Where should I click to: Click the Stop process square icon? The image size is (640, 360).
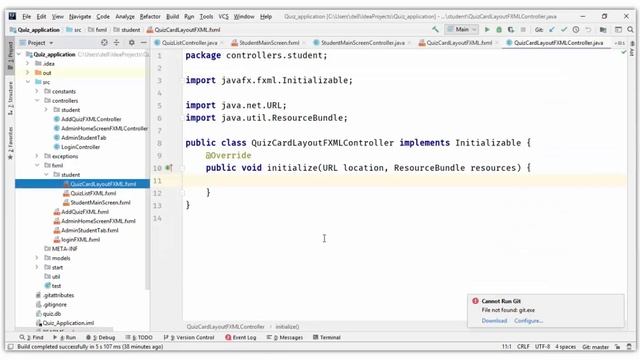(523, 29)
